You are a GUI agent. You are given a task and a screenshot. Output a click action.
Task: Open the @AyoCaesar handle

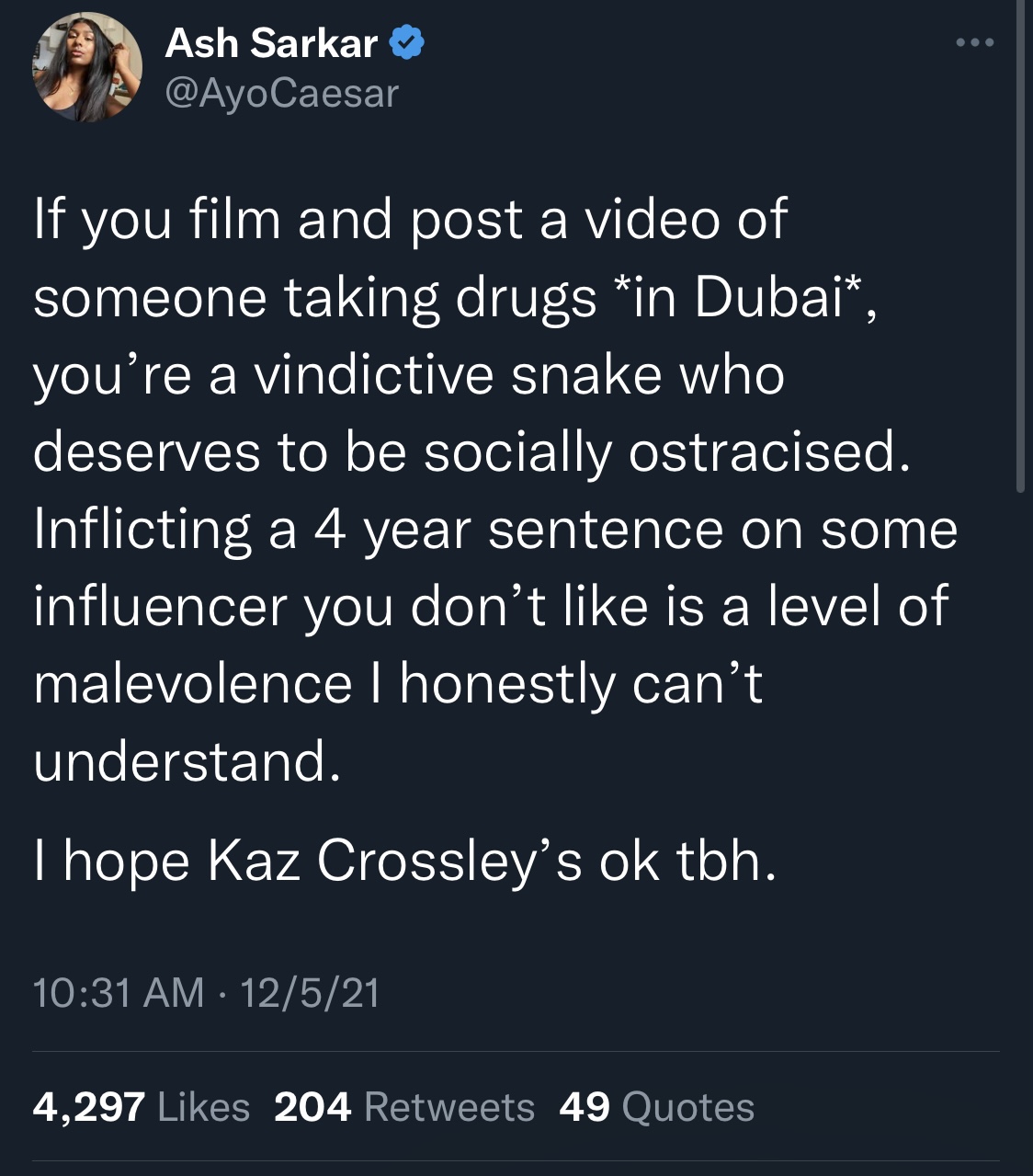coord(281,92)
